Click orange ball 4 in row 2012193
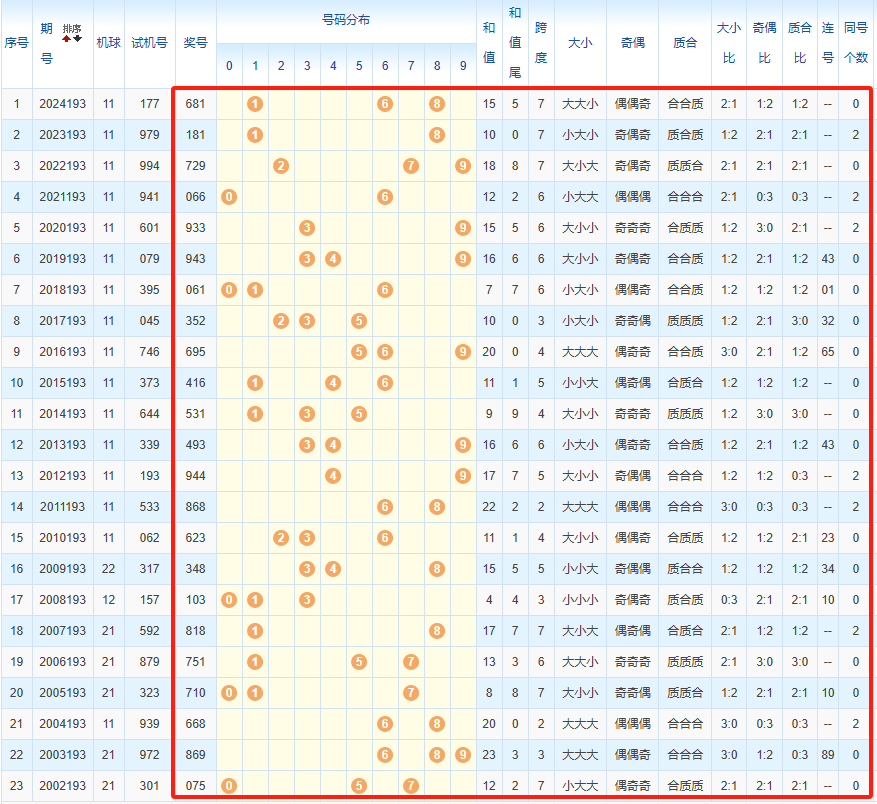877x804 pixels. coord(333,476)
